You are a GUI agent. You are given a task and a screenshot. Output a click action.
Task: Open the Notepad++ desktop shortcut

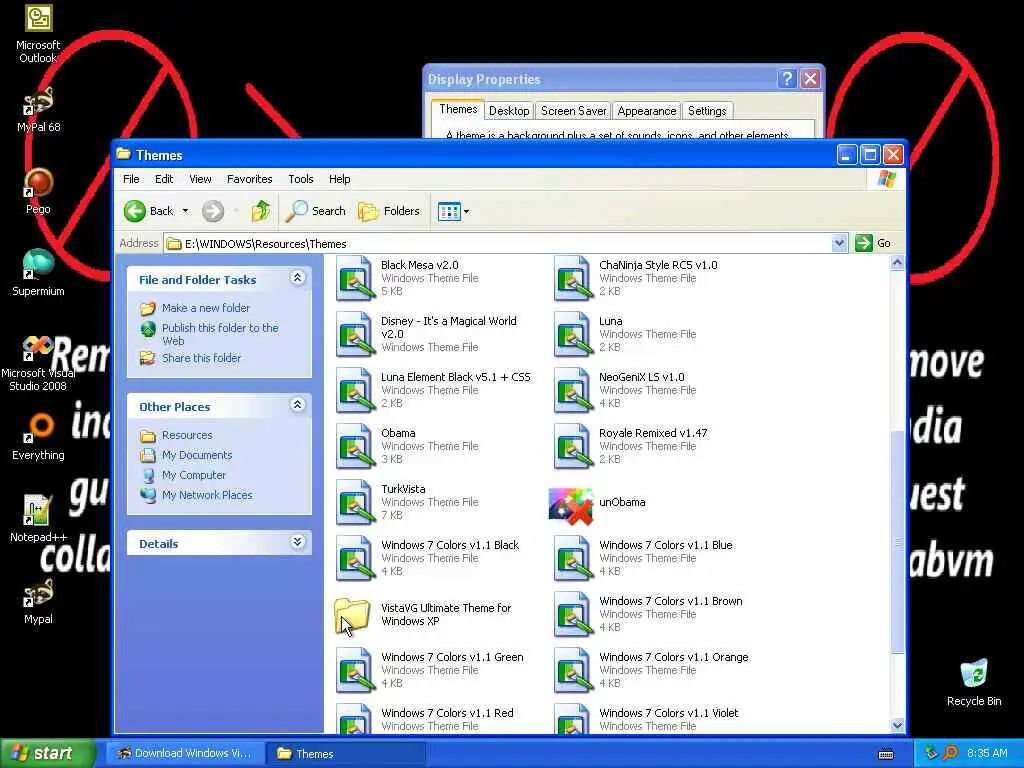[38, 519]
